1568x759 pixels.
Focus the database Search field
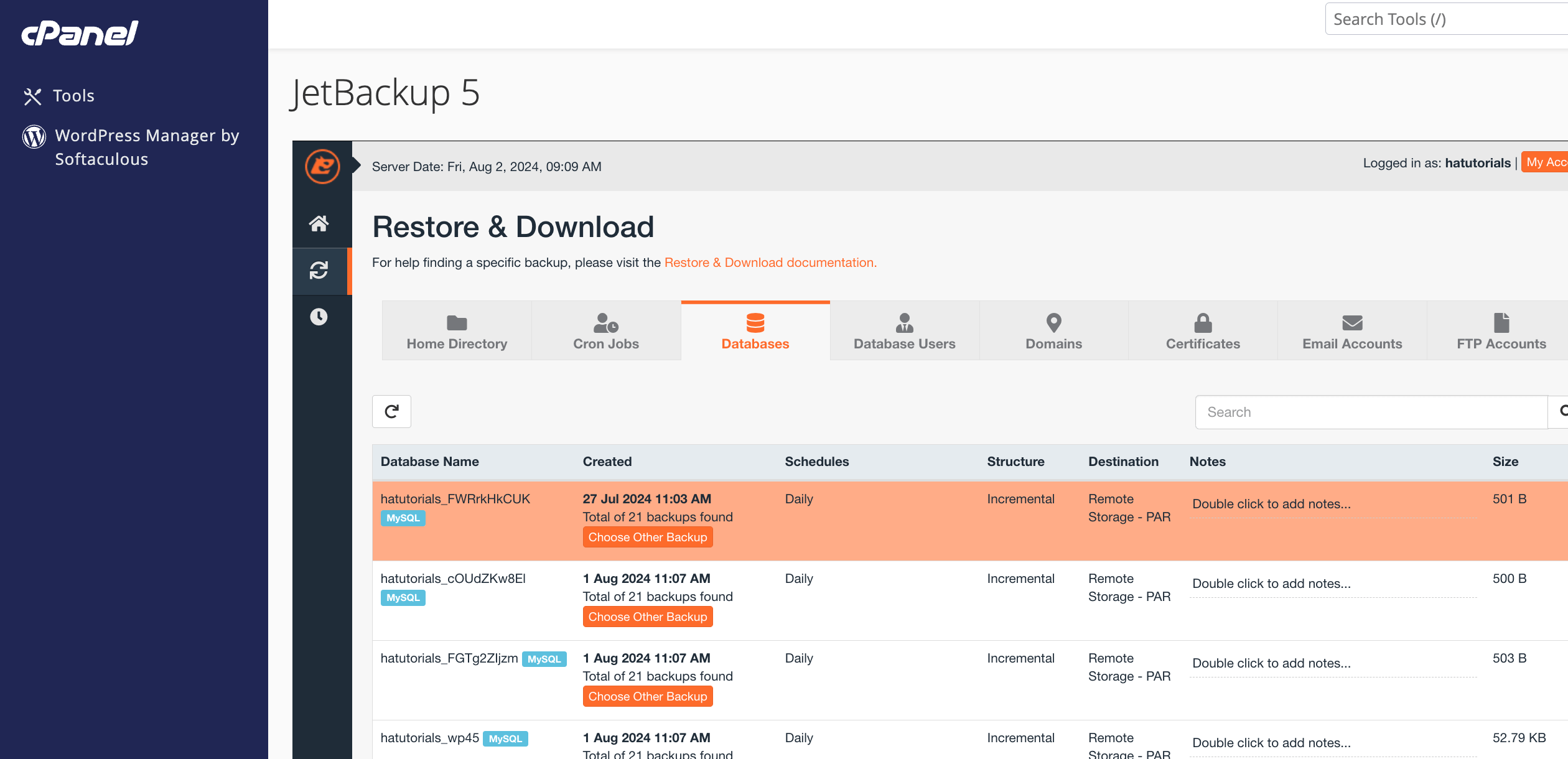tap(1371, 412)
